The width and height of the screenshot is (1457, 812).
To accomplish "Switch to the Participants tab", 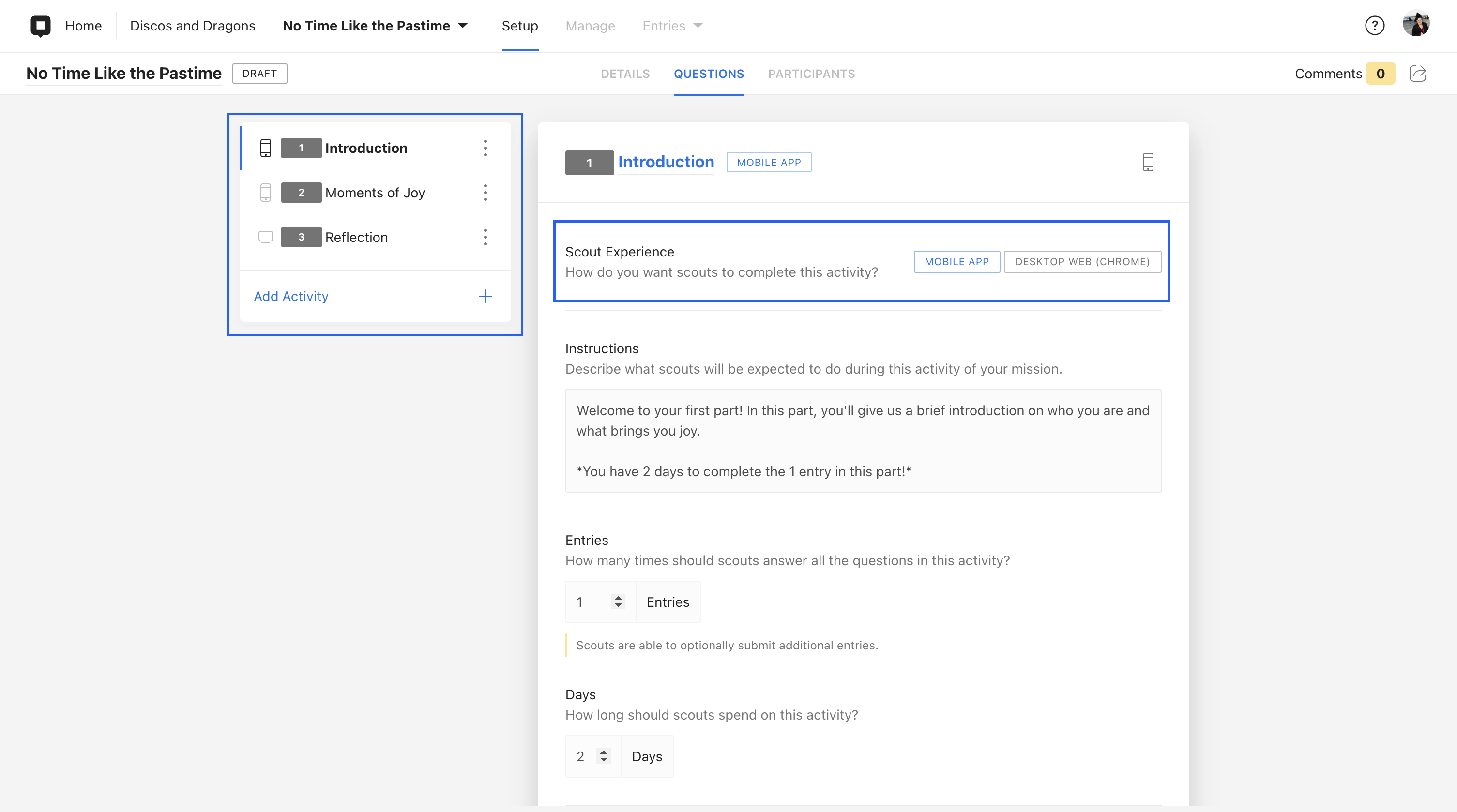I will (811, 74).
